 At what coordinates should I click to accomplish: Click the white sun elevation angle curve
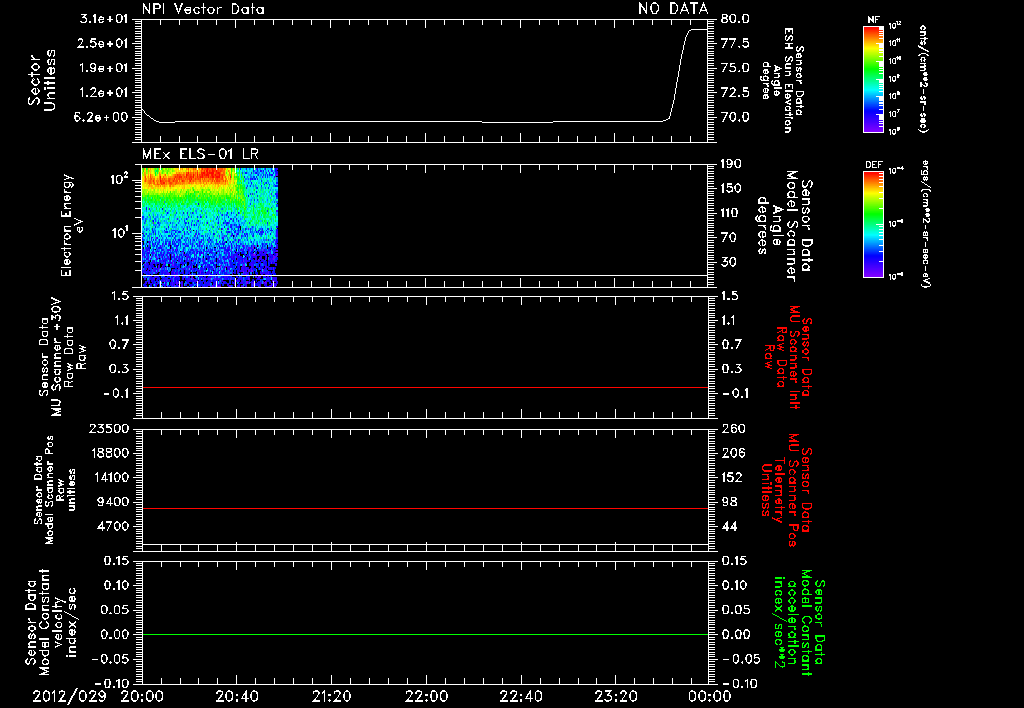pyautogui.click(x=424, y=121)
